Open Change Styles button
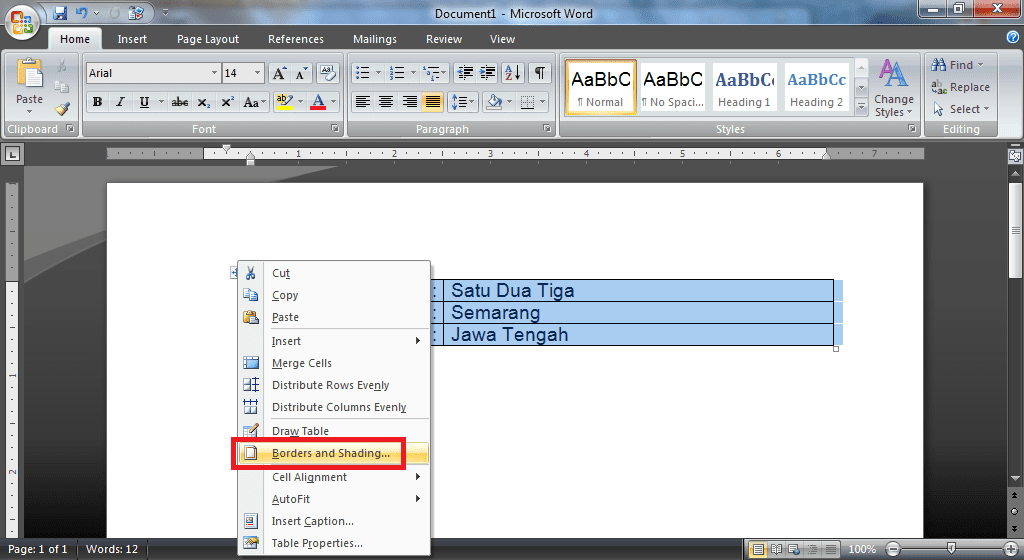The width and height of the screenshot is (1024, 560). [893, 88]
